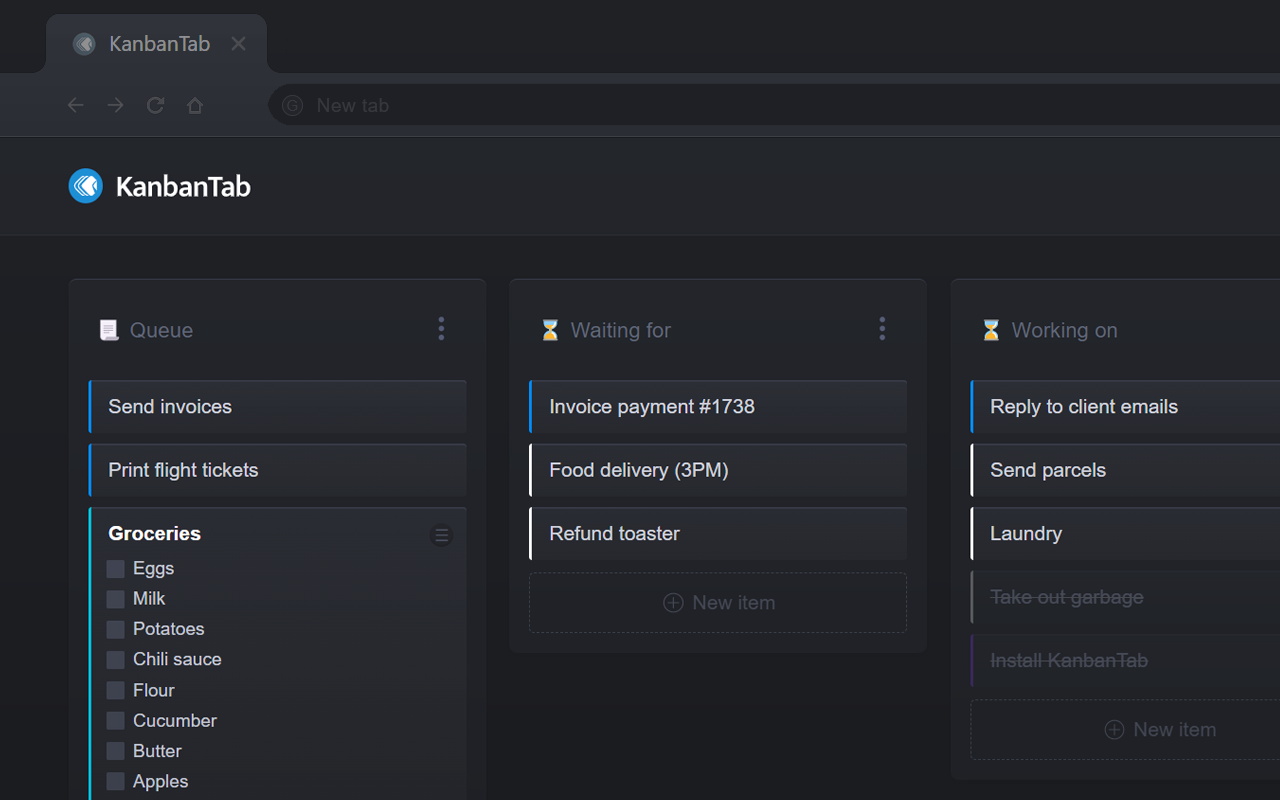The image size is (1280, 800).
Task: Check the Eggs checkbox
Action: pyautogui.click(x=116, y=569)
